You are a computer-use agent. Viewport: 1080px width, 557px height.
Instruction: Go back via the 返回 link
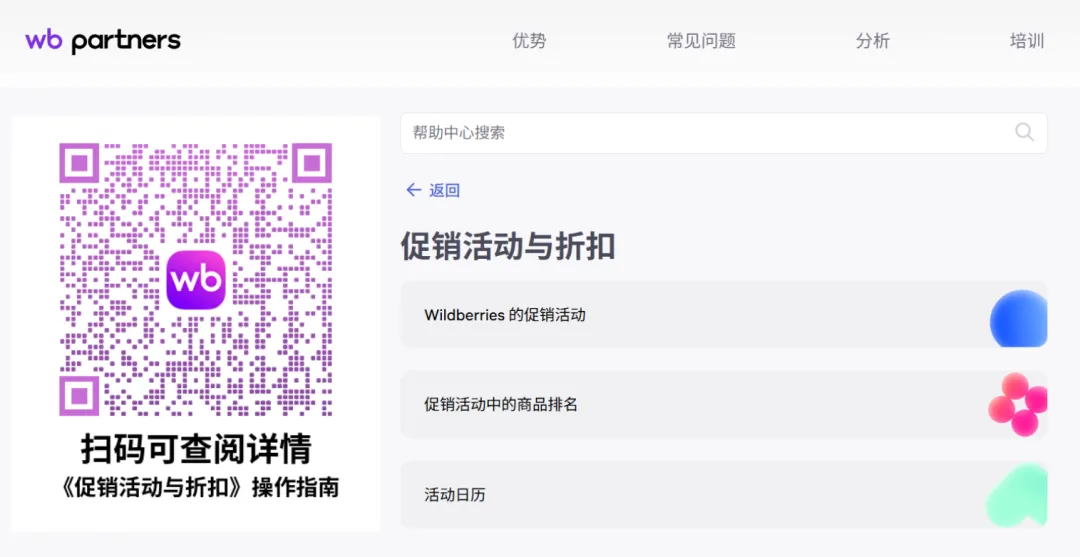445,191
